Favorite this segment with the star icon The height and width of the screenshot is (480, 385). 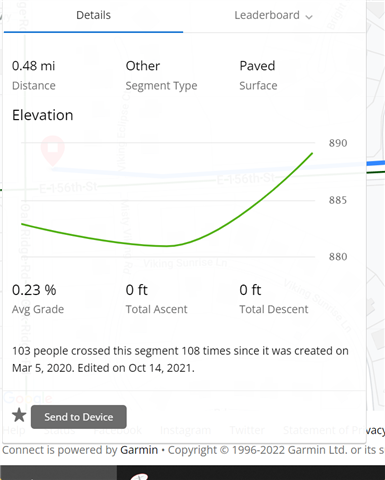pyautogui.click(x=19, y=415)
